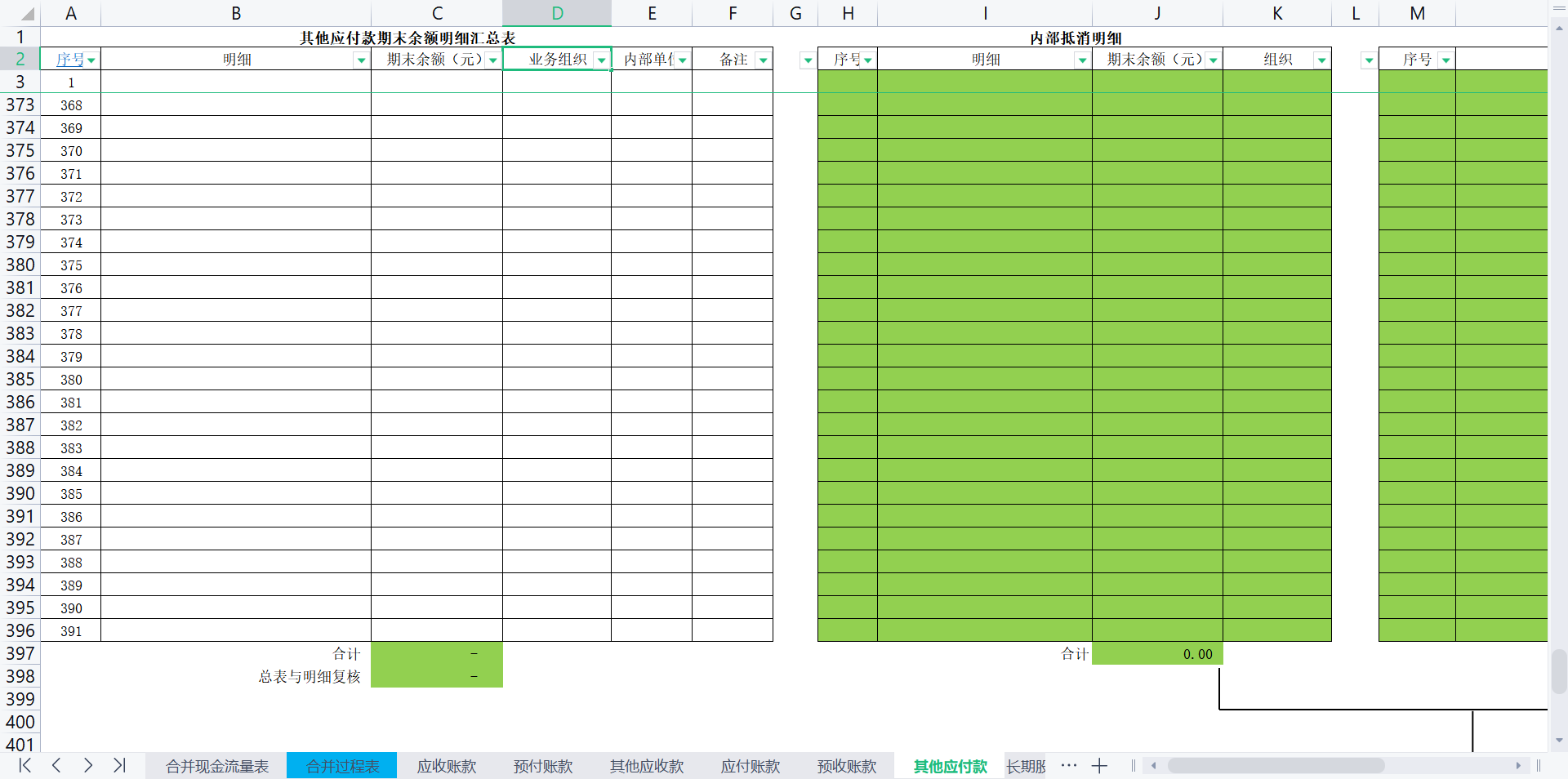
Task: Jump to the first sheet navigation icon
Action: tap(24, 766)
